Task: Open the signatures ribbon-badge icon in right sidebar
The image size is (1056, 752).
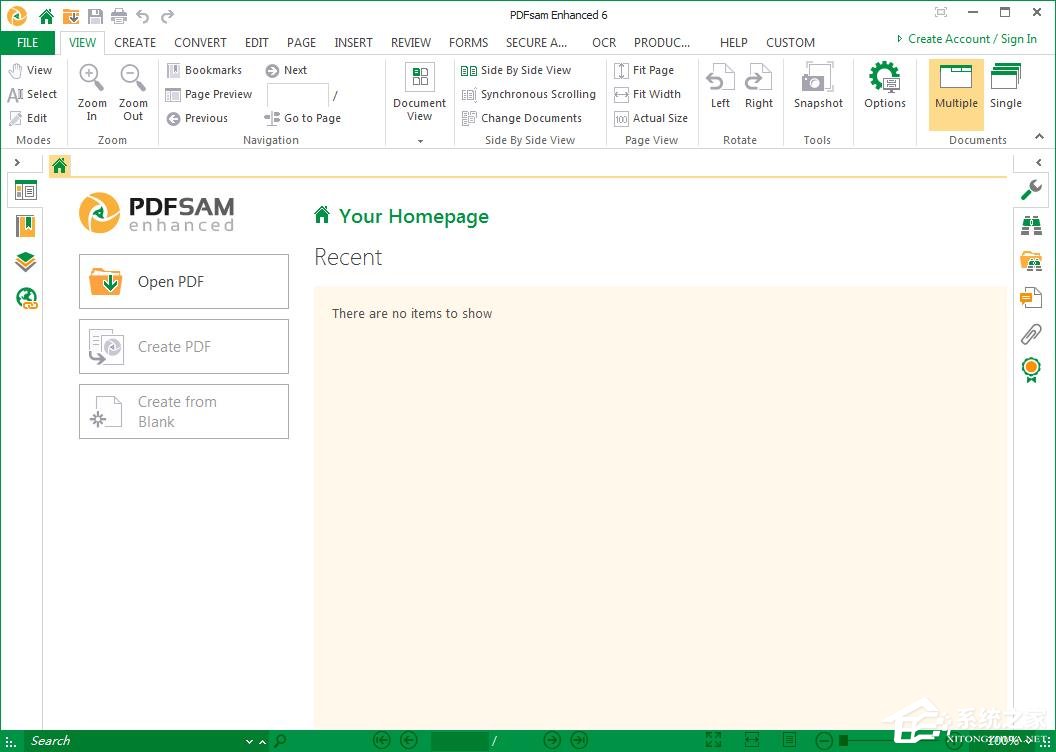Action: [1031, 370]
